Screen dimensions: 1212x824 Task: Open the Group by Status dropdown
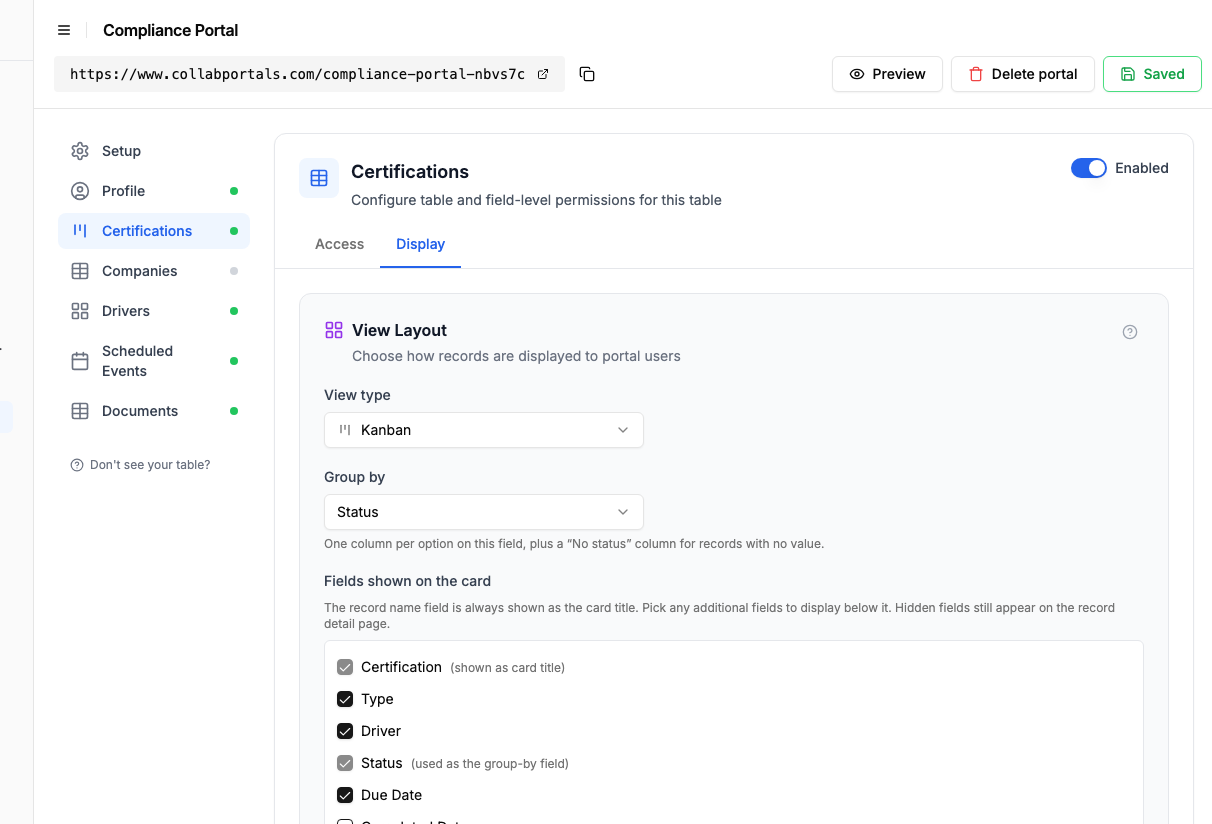(484, 512)
